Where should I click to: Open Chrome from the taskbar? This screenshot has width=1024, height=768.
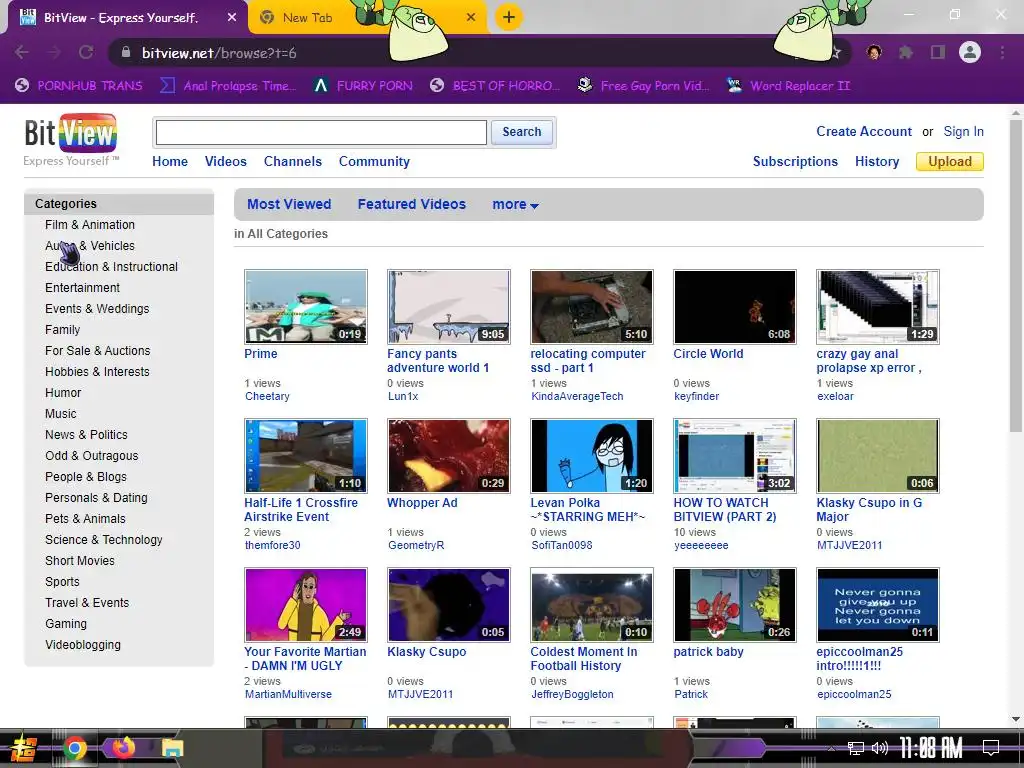(74, 748)
